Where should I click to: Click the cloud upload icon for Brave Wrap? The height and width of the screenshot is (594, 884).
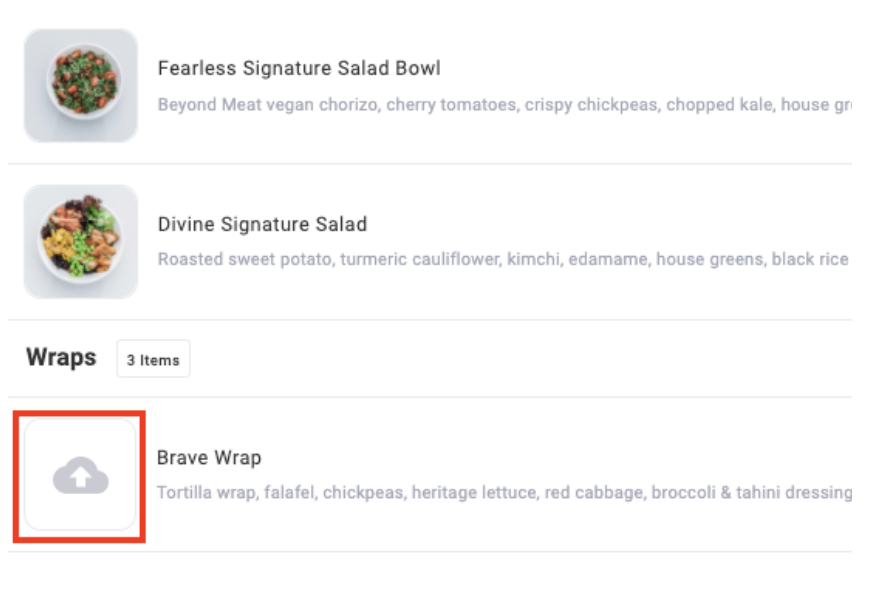[x=81, y=475]
